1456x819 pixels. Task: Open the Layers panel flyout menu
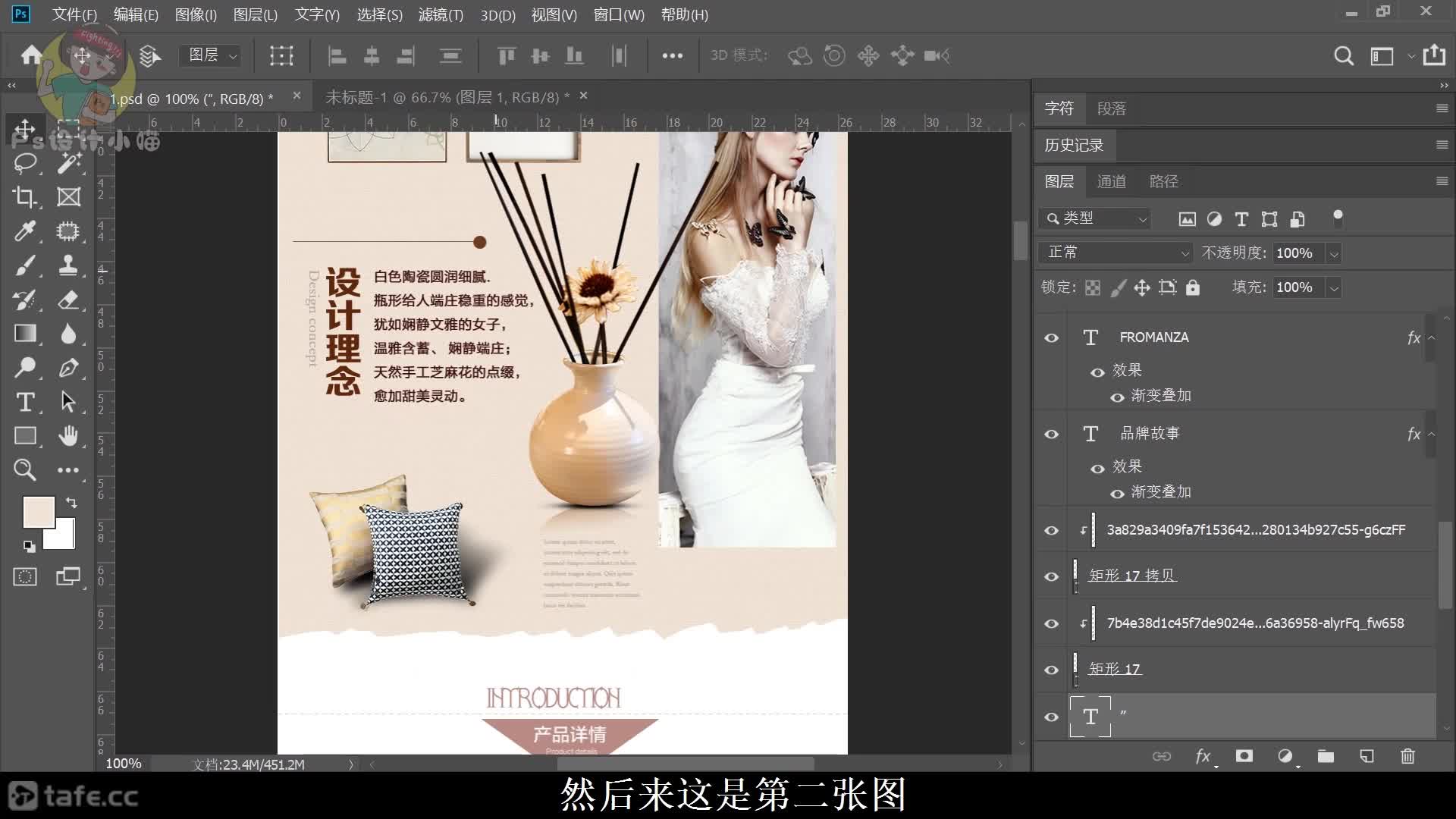(x=1442, y=181)
